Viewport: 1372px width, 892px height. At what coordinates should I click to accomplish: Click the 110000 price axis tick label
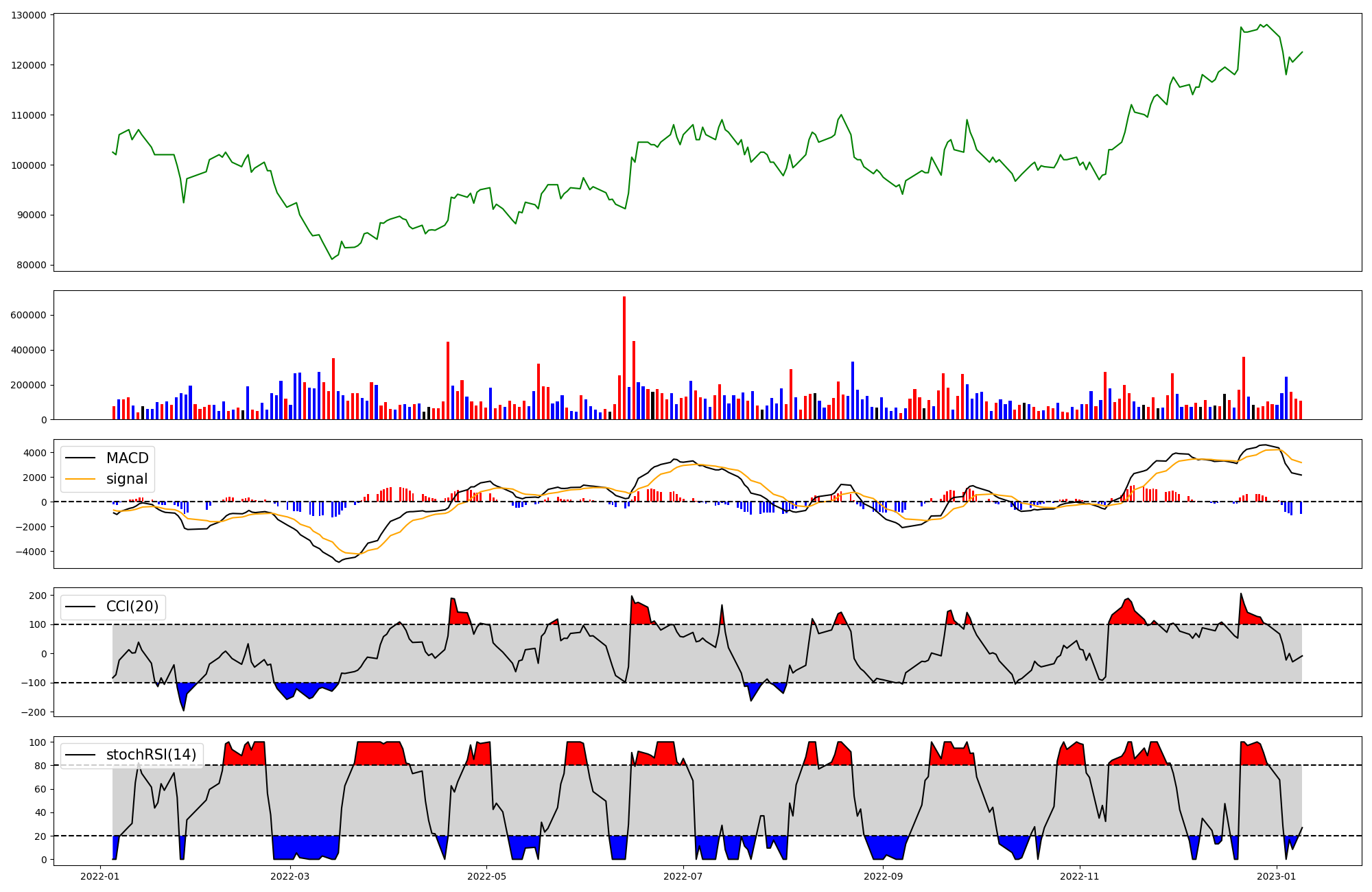coord(29,115)
